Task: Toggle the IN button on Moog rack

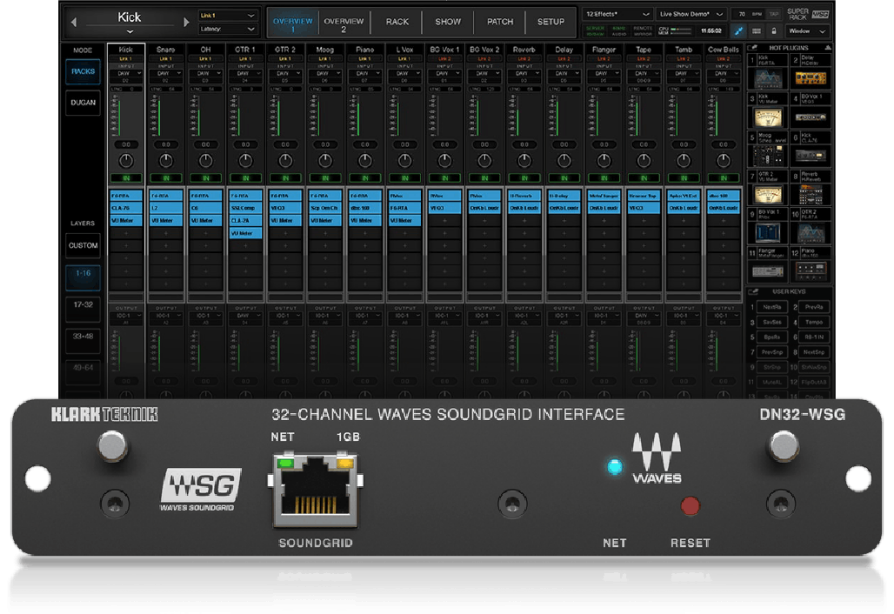Action: [325, 178]
